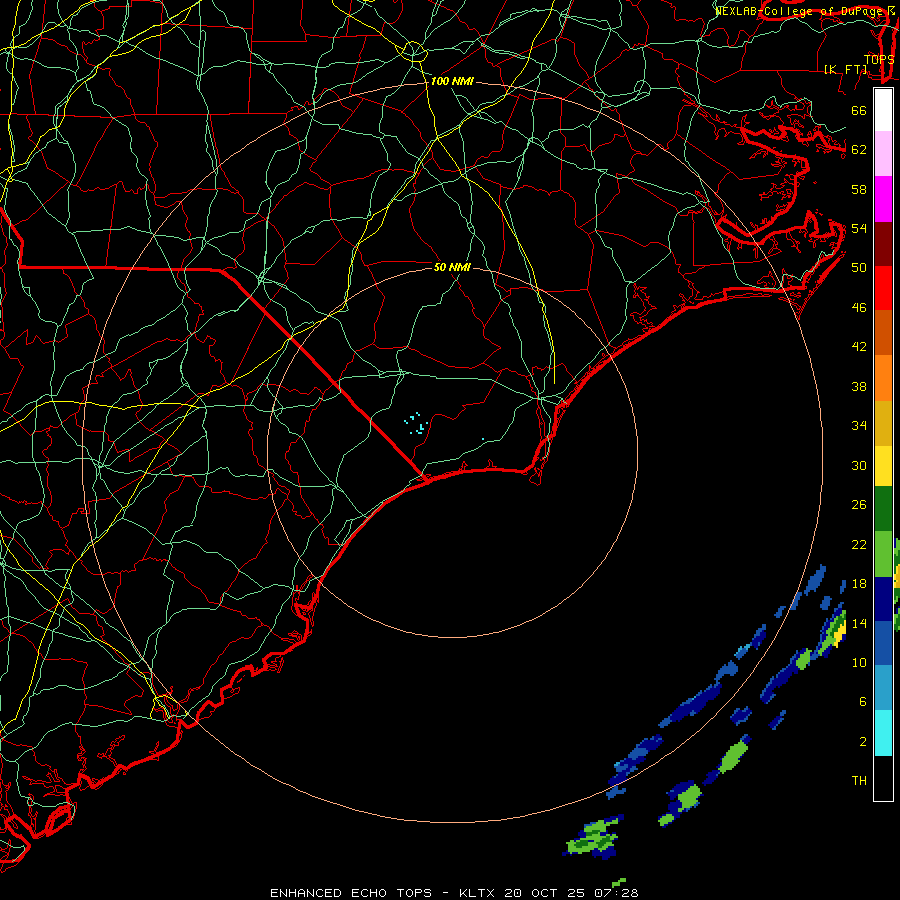This screenshot has width=900, height=900.
Task: Click legend value '18'
Action: 859,584
